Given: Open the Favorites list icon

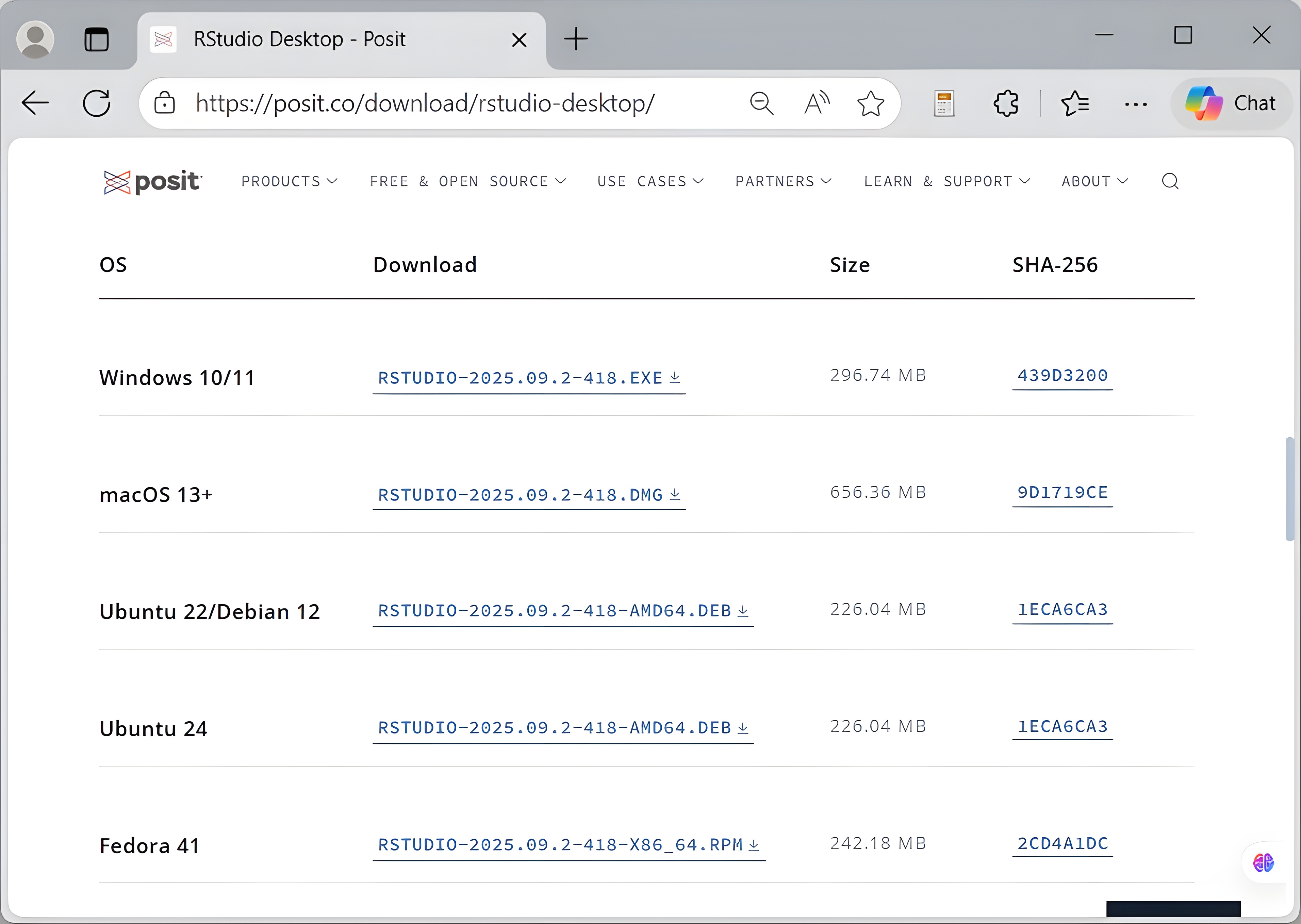Looking at the screenshot, I should (1075, 103).
